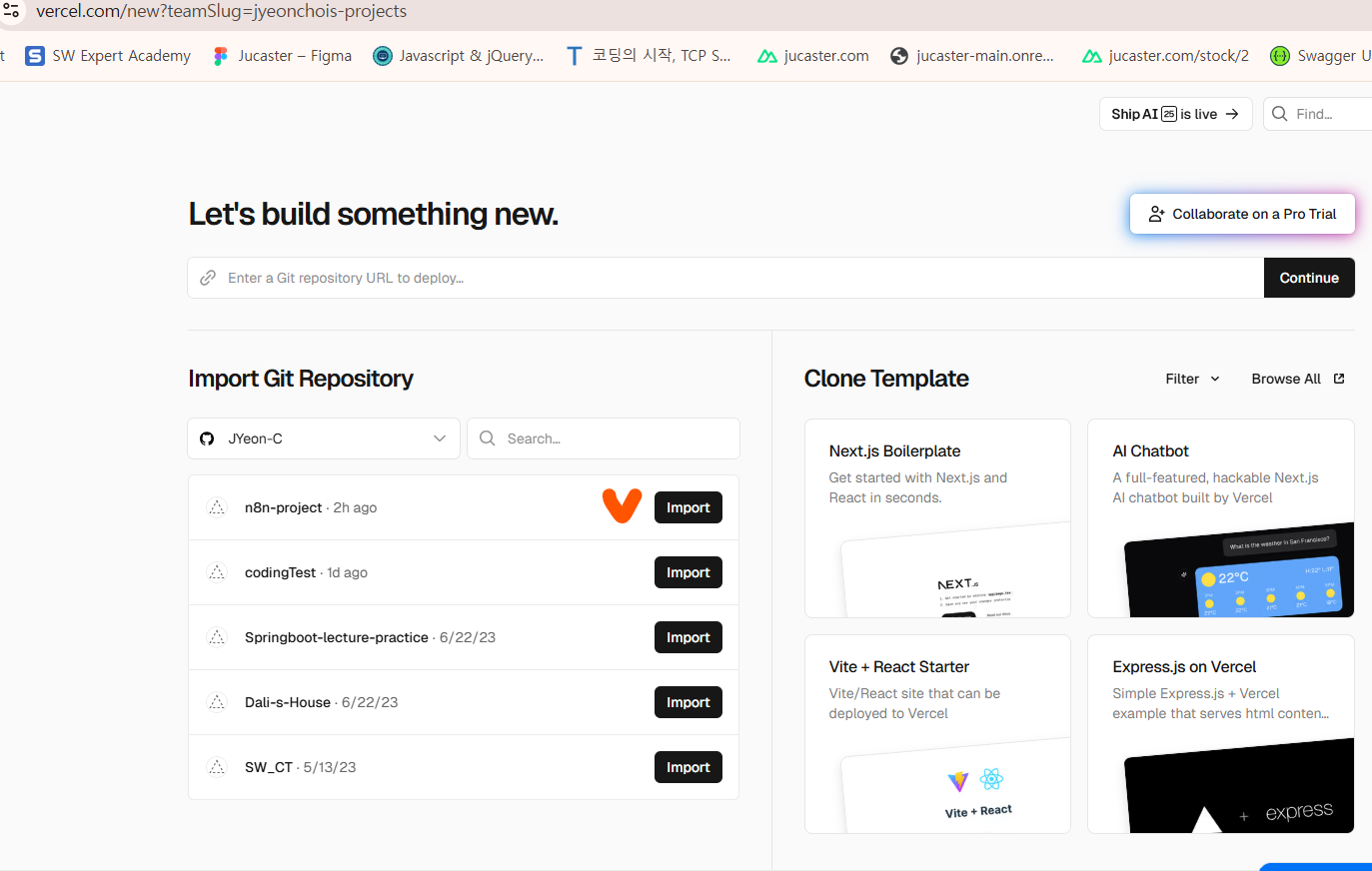Open SW Expert Academy bookmark
Screen dimensions: 1372x871
pyautogui.click(x=108, y=56)
